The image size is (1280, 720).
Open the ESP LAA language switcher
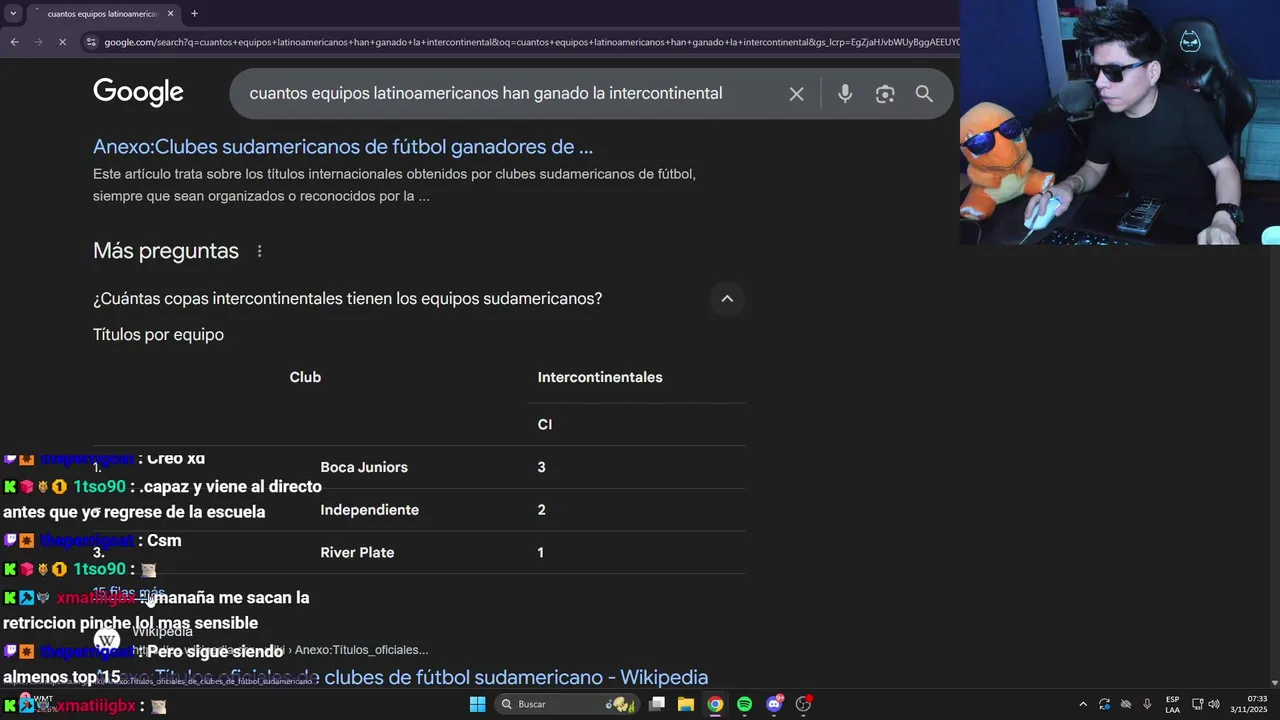(1172, 704)
